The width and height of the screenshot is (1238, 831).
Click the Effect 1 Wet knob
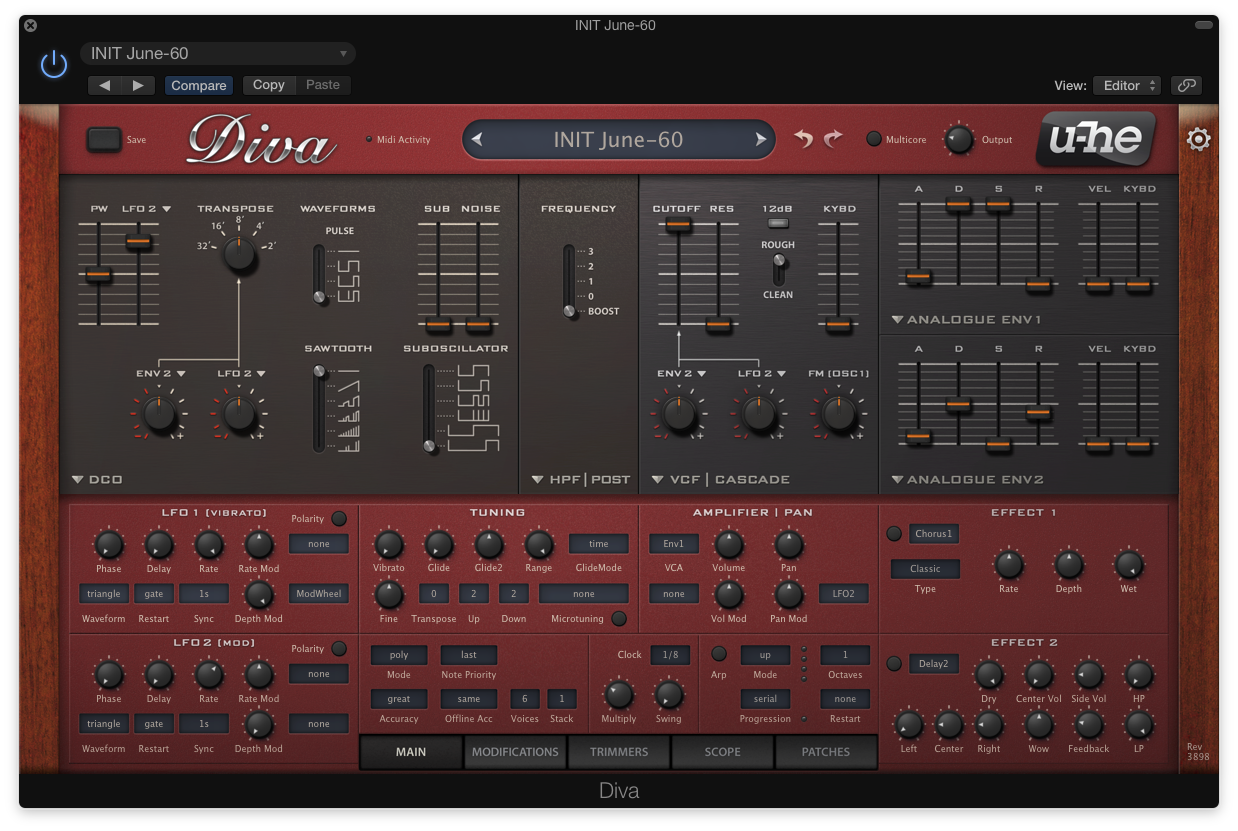point(1128,565)
